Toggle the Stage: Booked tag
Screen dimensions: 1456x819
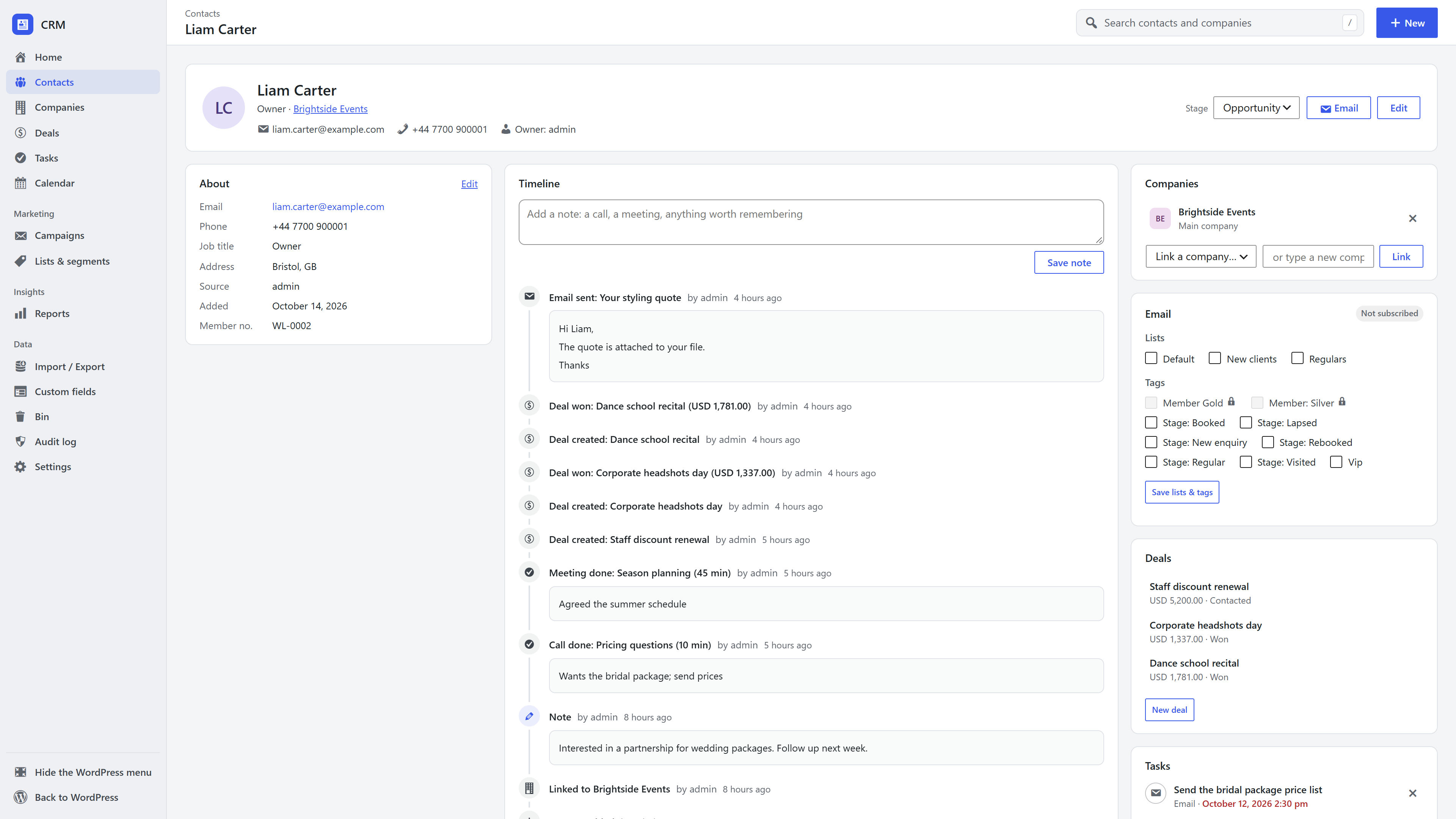1152,422
